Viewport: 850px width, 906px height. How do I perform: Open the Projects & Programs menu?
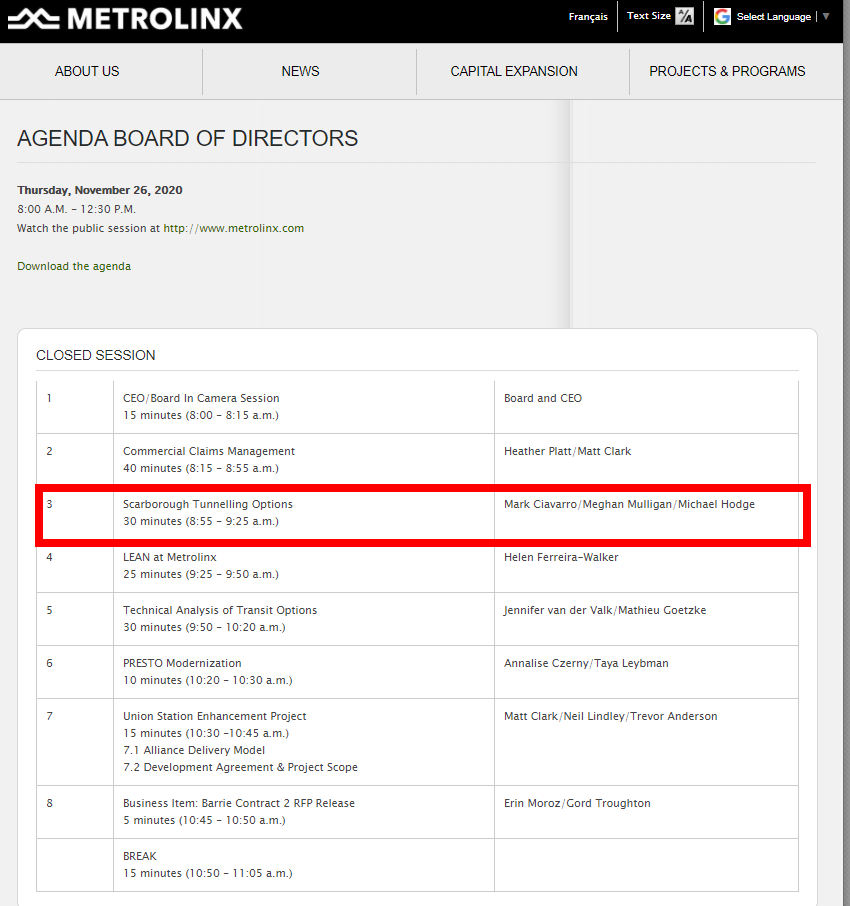tap(727, 71)
